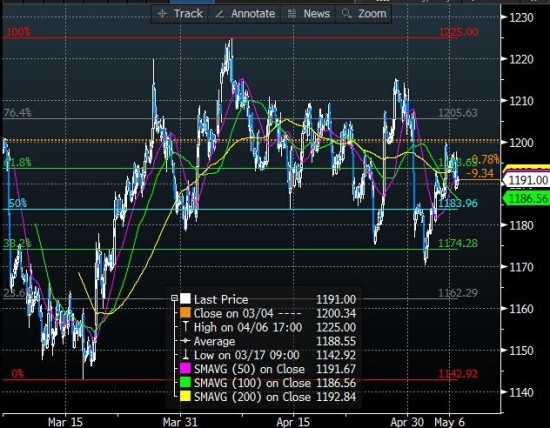
Task: Collapse the legend using the minus box
Action: point(174,299)
